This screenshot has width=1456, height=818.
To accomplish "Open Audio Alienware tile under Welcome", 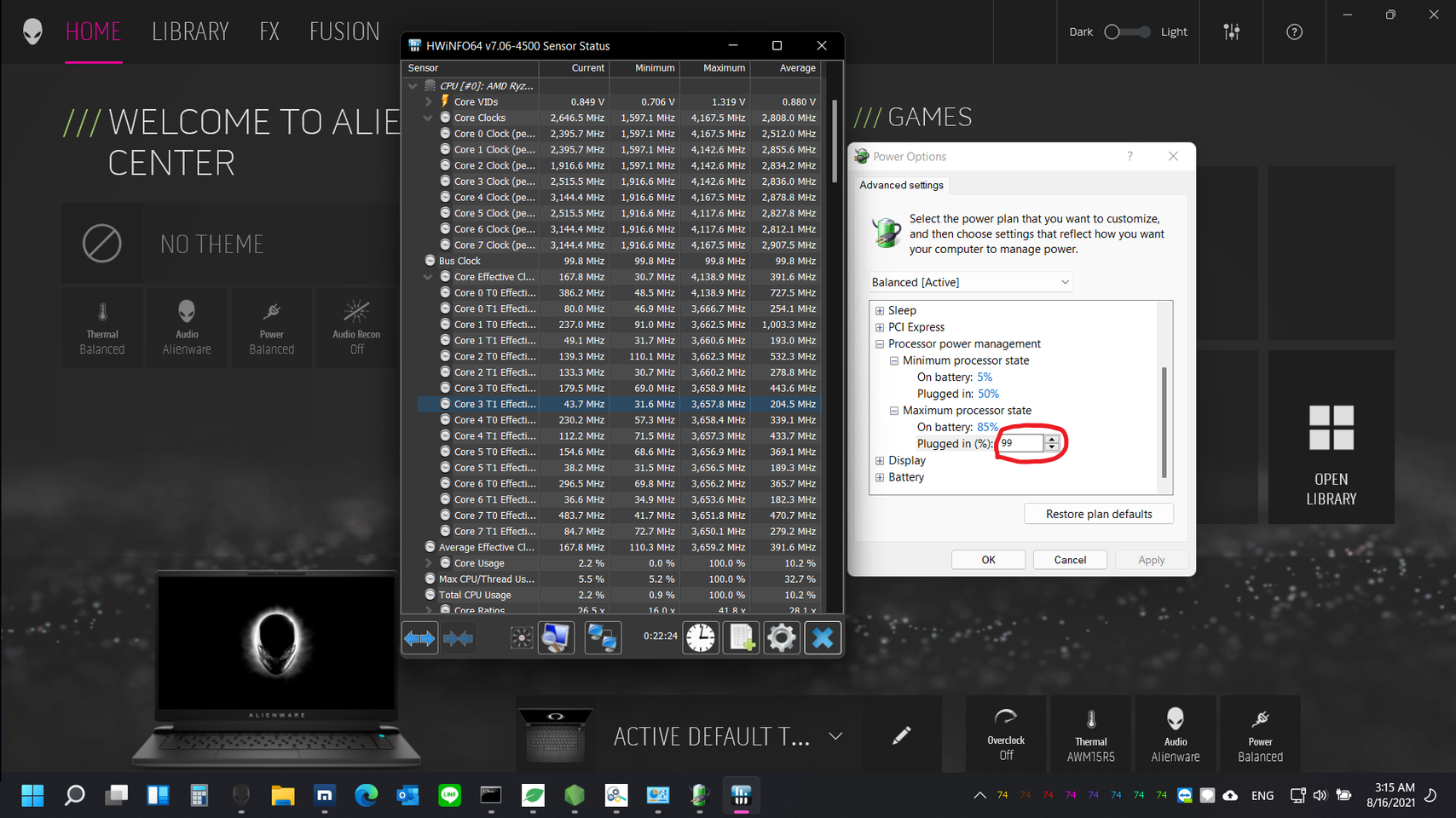I will (187, 328).
